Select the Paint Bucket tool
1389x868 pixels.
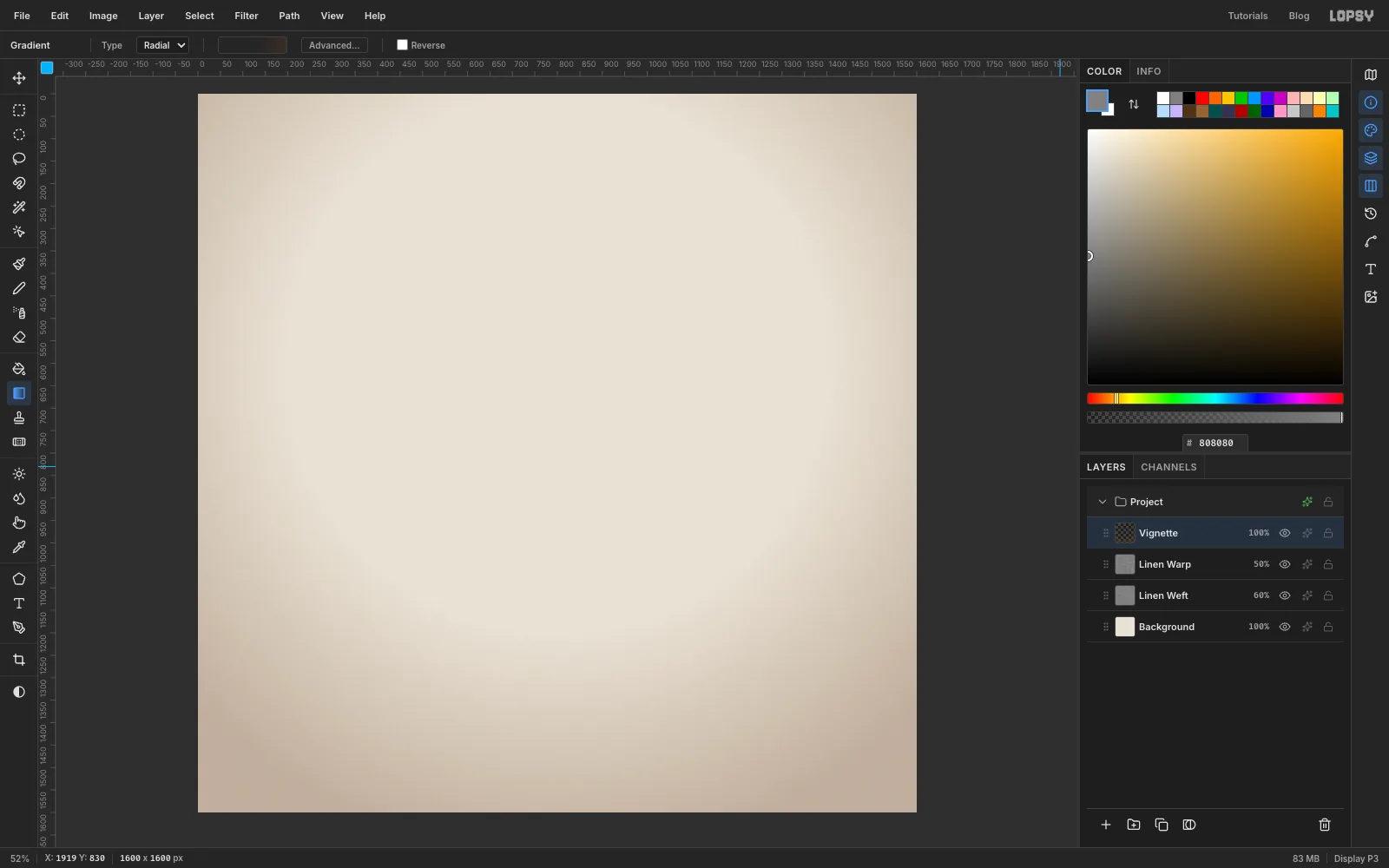coord(19,369)
